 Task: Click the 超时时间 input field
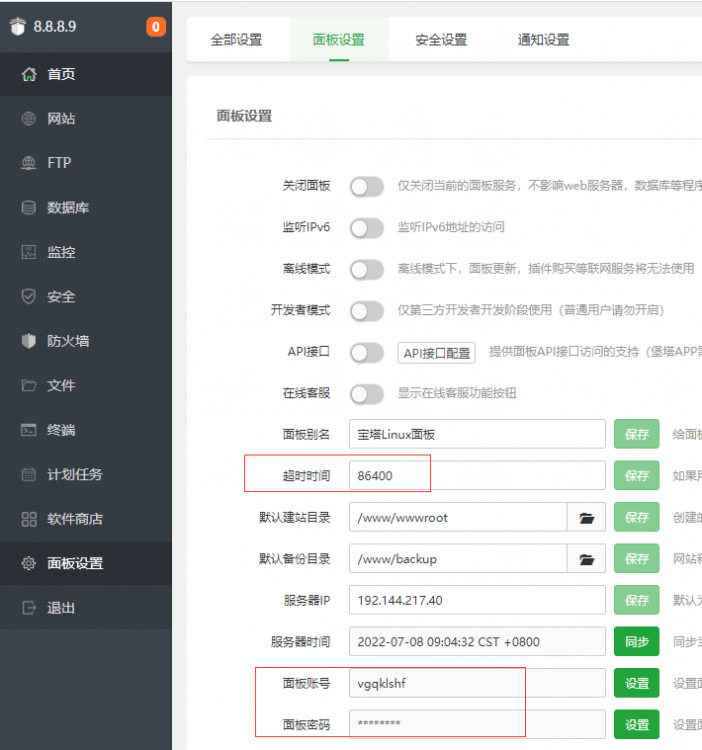(x=477, y=476)
